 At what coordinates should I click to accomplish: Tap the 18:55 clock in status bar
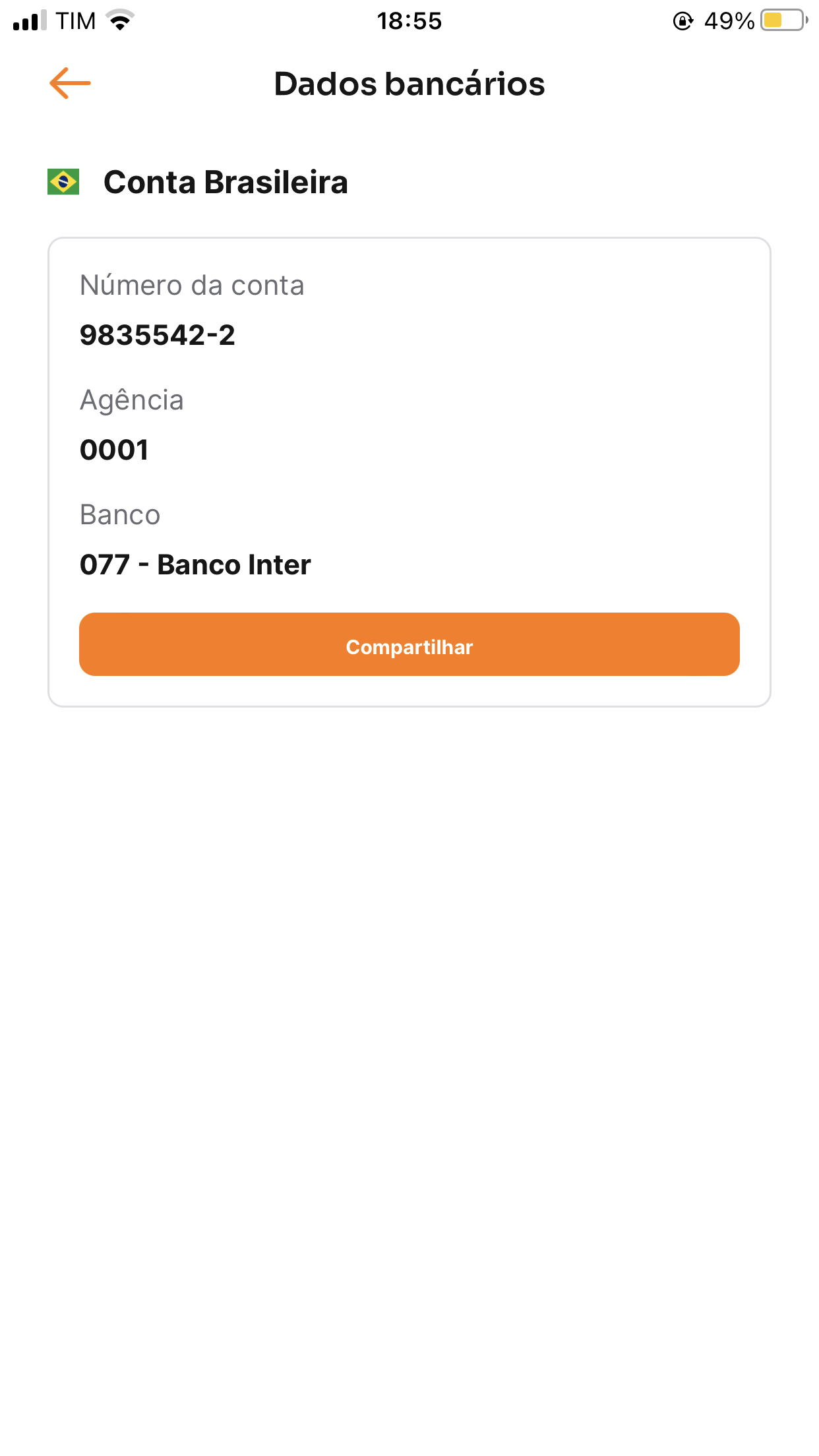click(x=409, y=21)
